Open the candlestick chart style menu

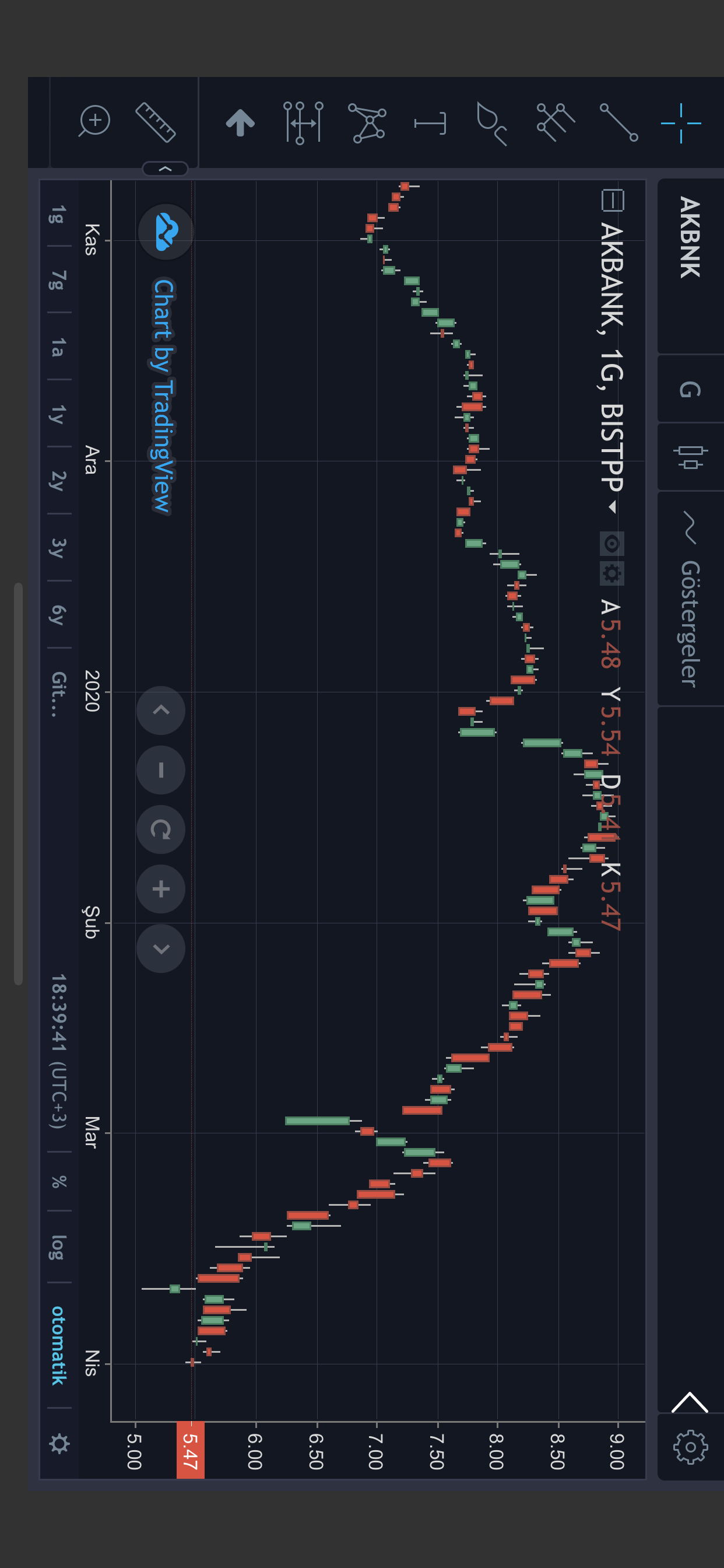691,457
